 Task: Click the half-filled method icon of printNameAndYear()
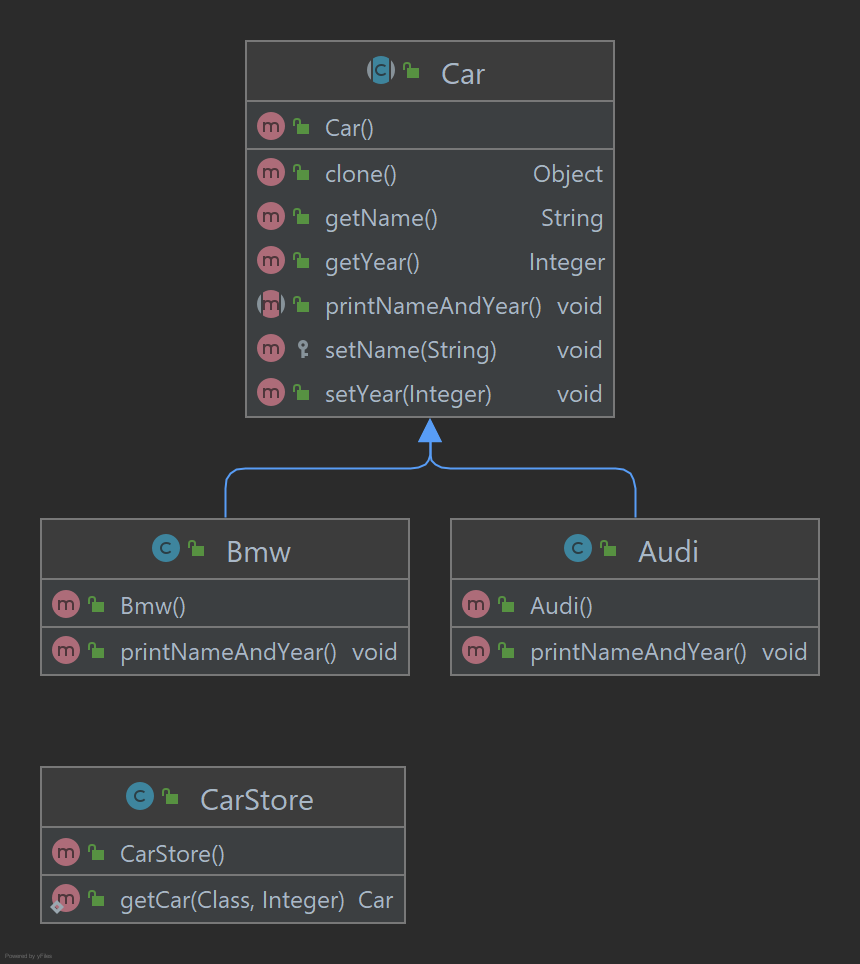(x=271, y=304)
